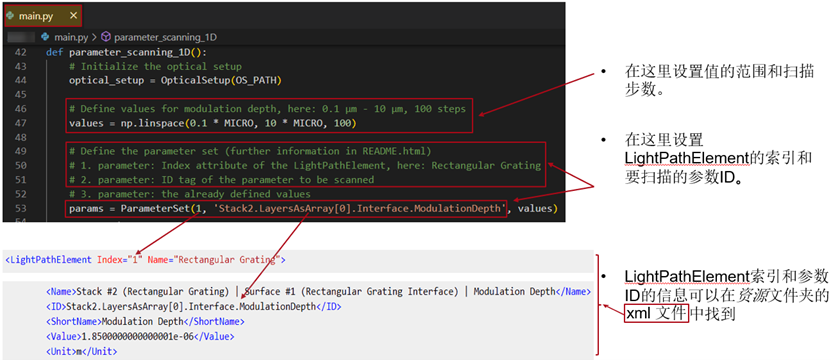831x360 pixels.
Task: Click the boxed xml 文件 text
Action: [656, 314]
